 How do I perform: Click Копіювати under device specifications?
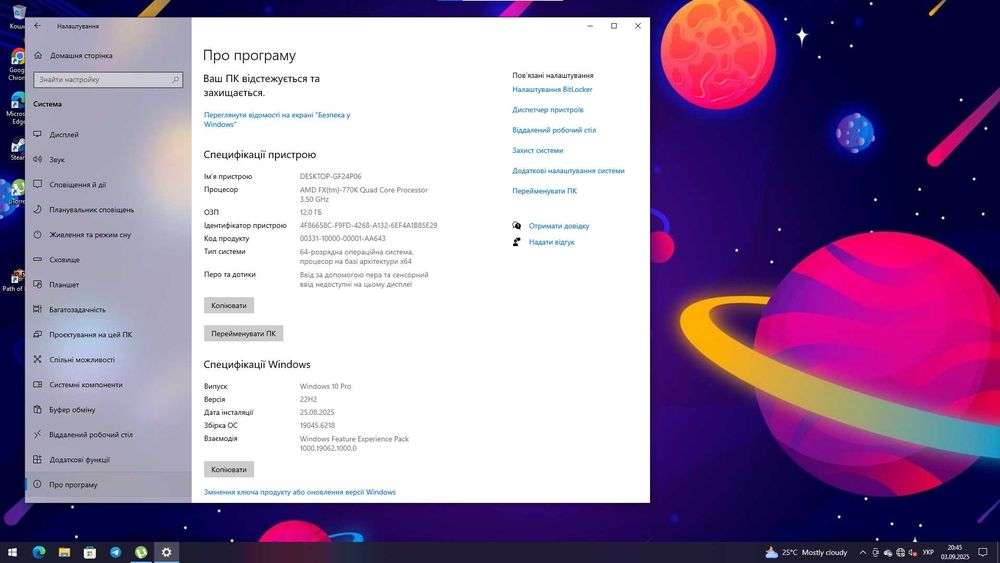click(229, 305)
